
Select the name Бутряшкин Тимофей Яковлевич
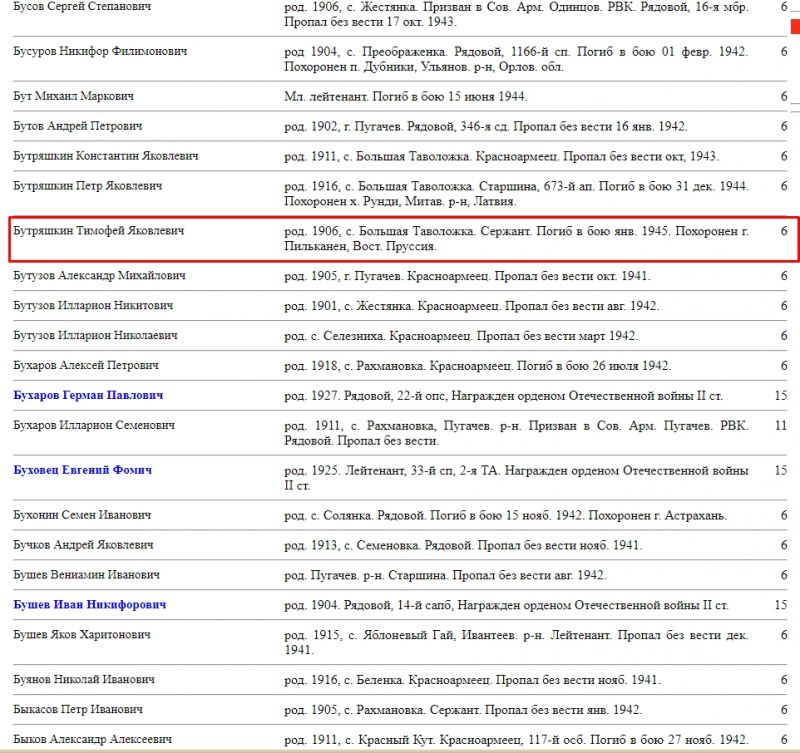(98, 231)
